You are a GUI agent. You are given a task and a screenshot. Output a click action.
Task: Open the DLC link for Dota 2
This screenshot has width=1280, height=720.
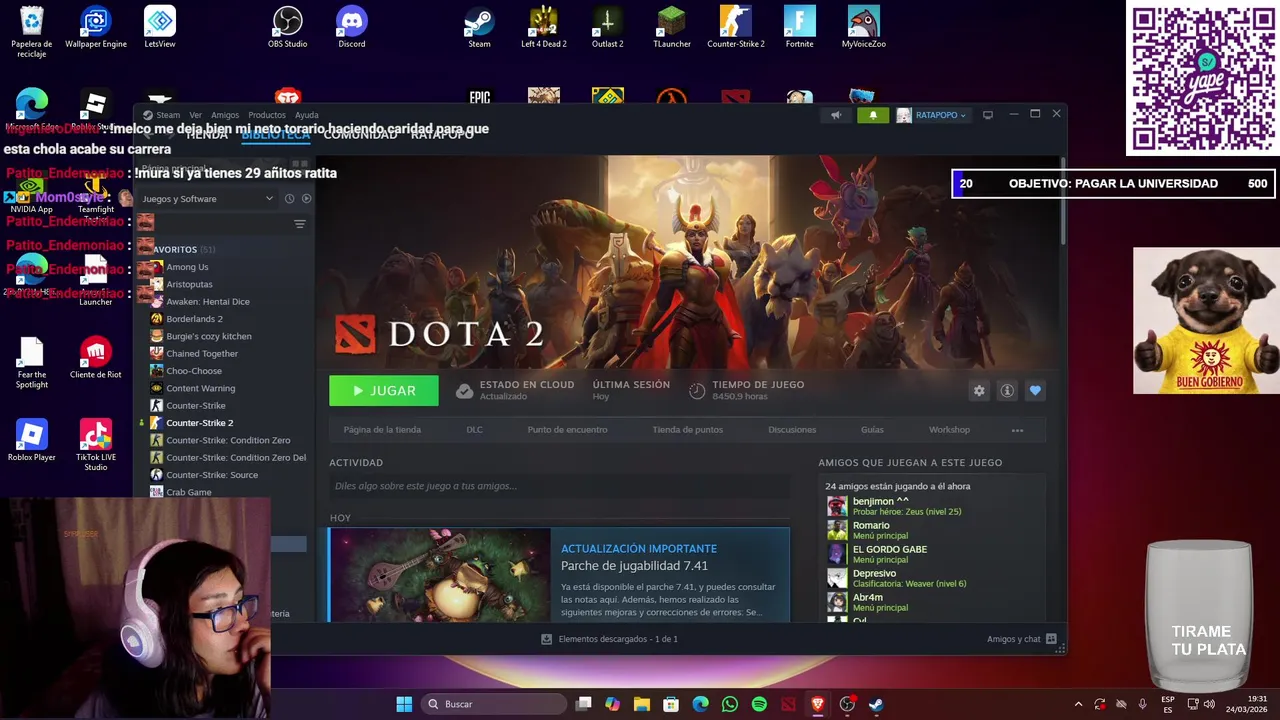pyautogui.click(x=474, y=430)
